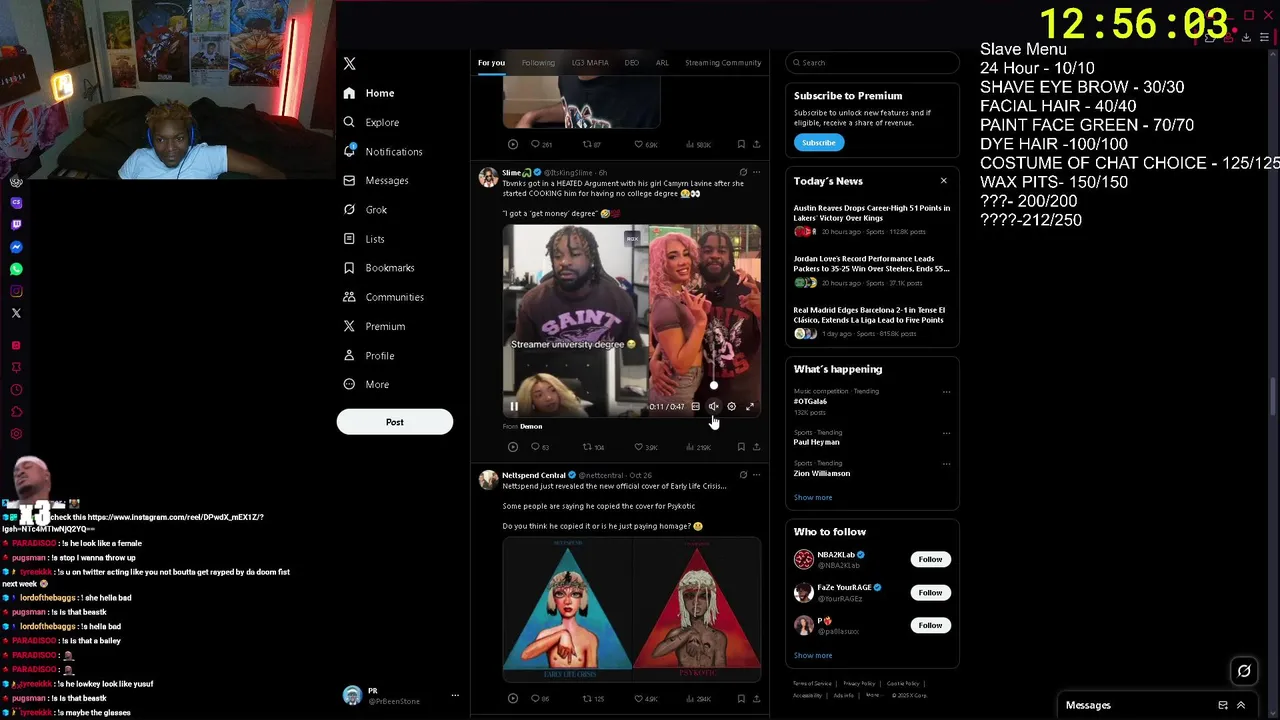Expand the bottom Messages drawer
1280x720 pixels.
(1241, 705)
